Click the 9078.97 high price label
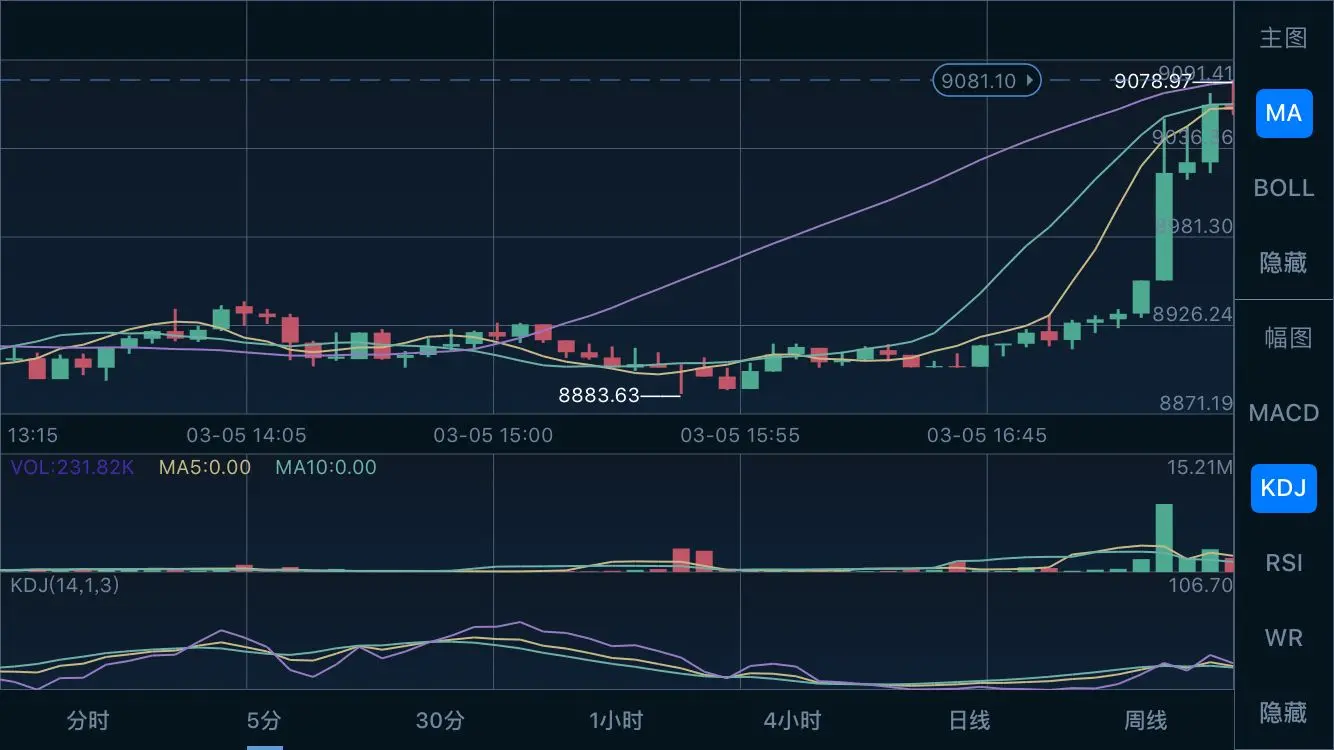The image size is (1334, 750). coord(1153,81)
